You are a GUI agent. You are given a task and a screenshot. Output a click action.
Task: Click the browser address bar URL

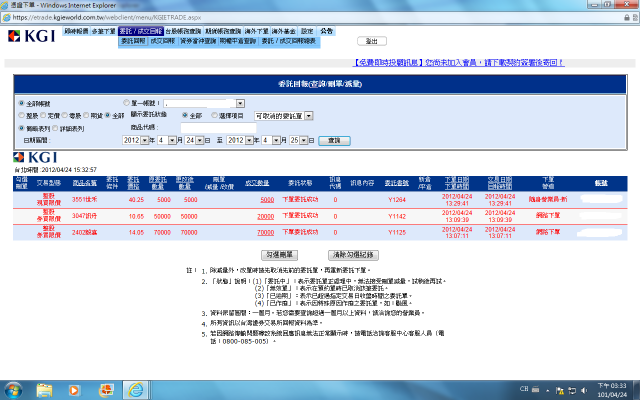pyautogui.click(x=107, y=18)
